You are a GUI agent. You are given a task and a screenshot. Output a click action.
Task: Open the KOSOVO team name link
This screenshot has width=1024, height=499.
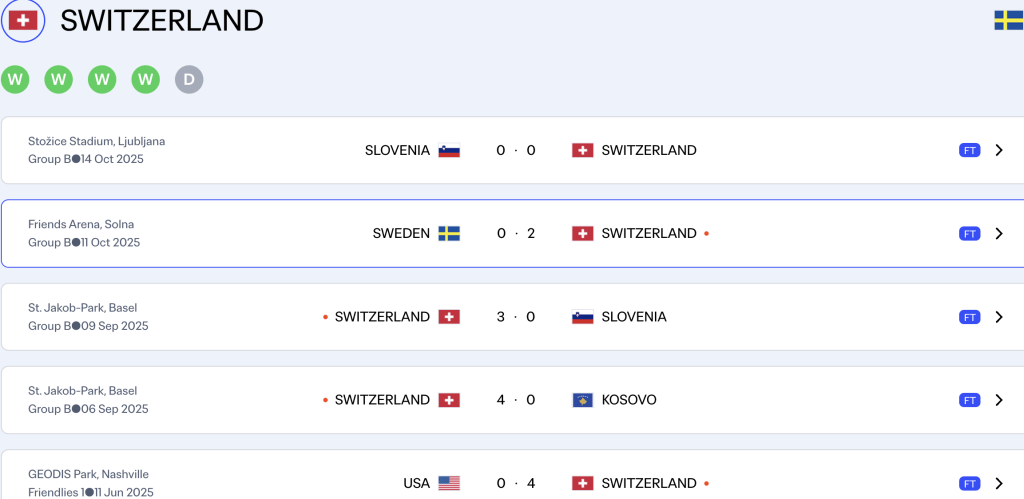pos(629,400)
